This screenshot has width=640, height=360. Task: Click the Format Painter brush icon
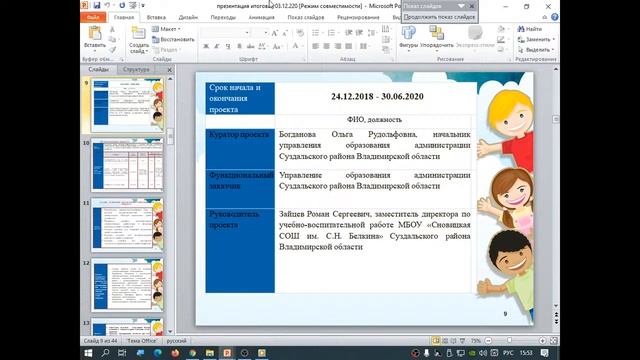coord(112,50)
